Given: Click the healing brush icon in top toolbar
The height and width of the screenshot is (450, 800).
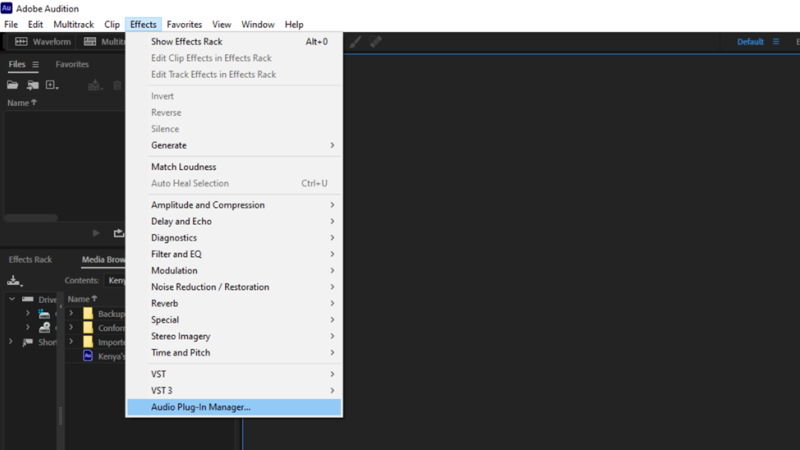Looking at the screenshot, I should pos(376,42).
